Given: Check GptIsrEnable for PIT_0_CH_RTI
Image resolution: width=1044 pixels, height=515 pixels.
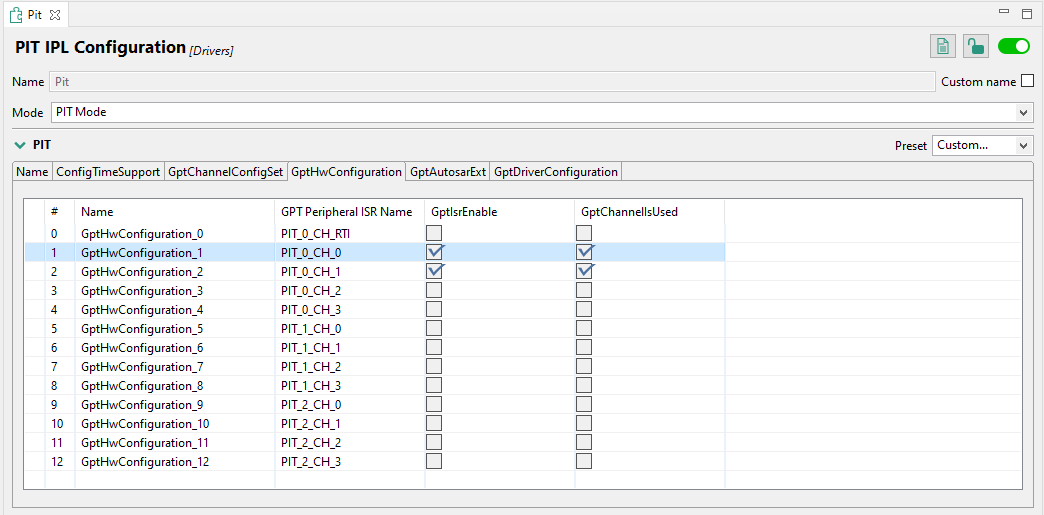Looking at the screenshot, I should tap(433, 233).
